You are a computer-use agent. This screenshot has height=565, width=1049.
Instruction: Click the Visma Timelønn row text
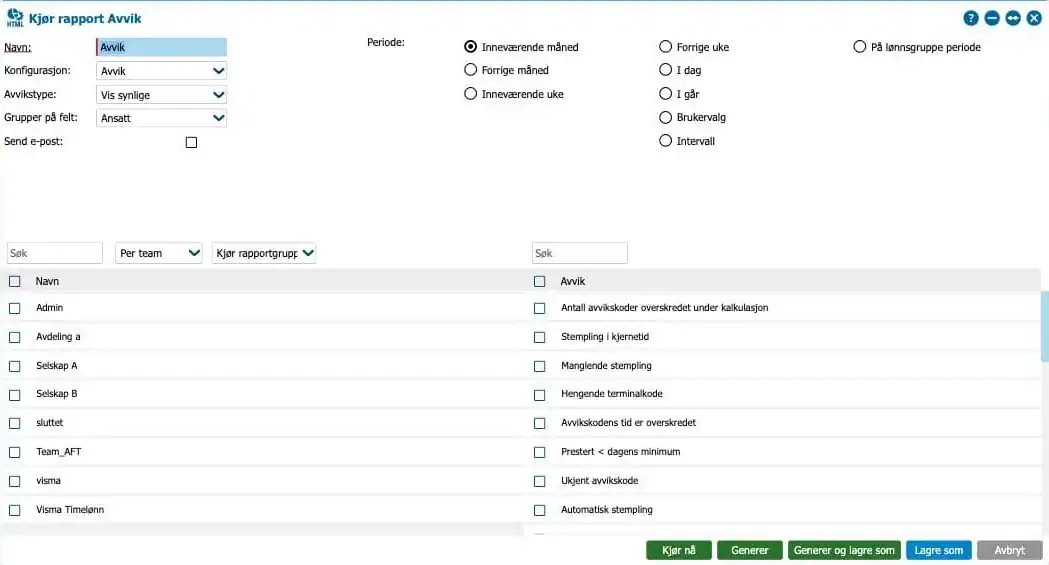click(70, 510)
